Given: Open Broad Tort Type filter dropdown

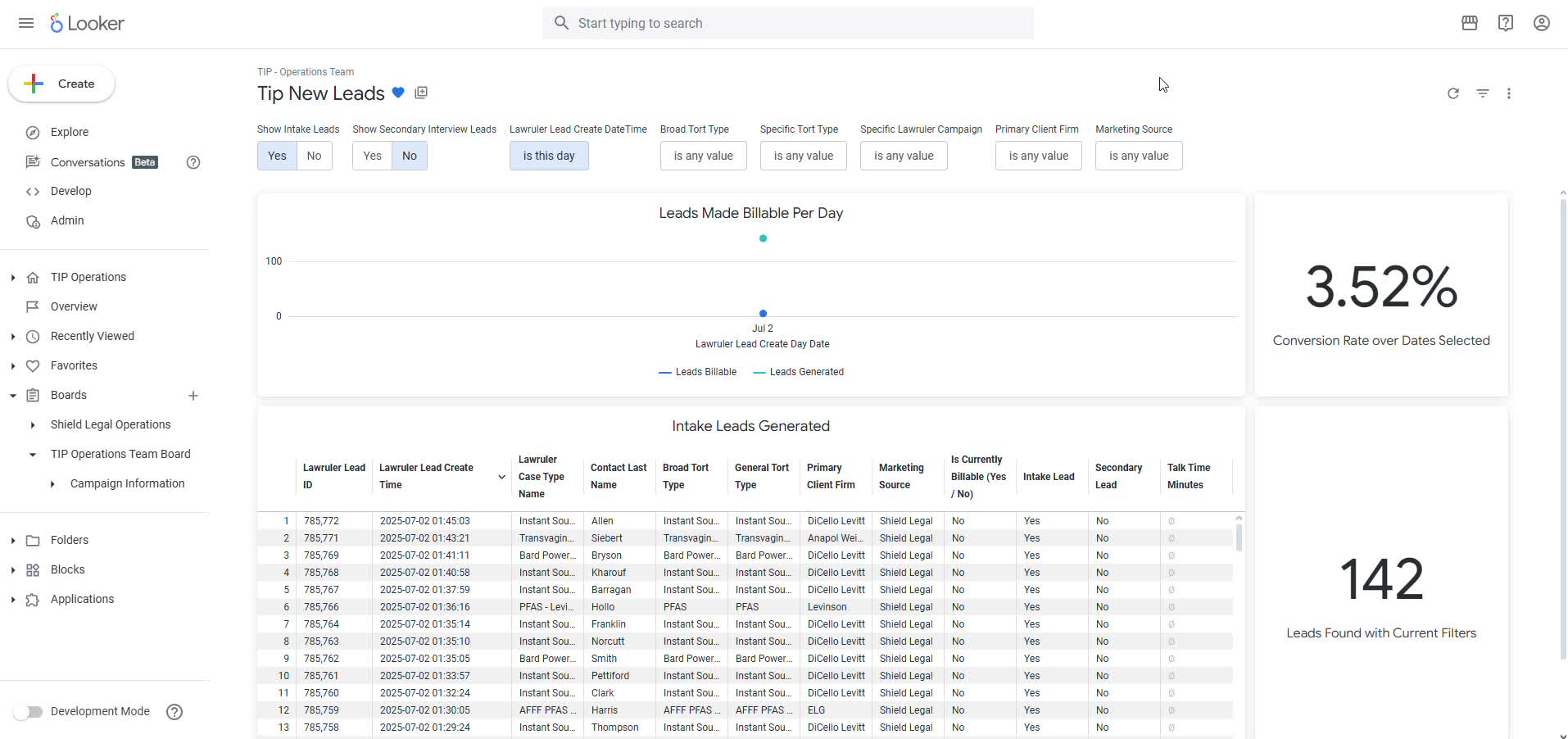Looking at the screenshot, I should 703,156.
